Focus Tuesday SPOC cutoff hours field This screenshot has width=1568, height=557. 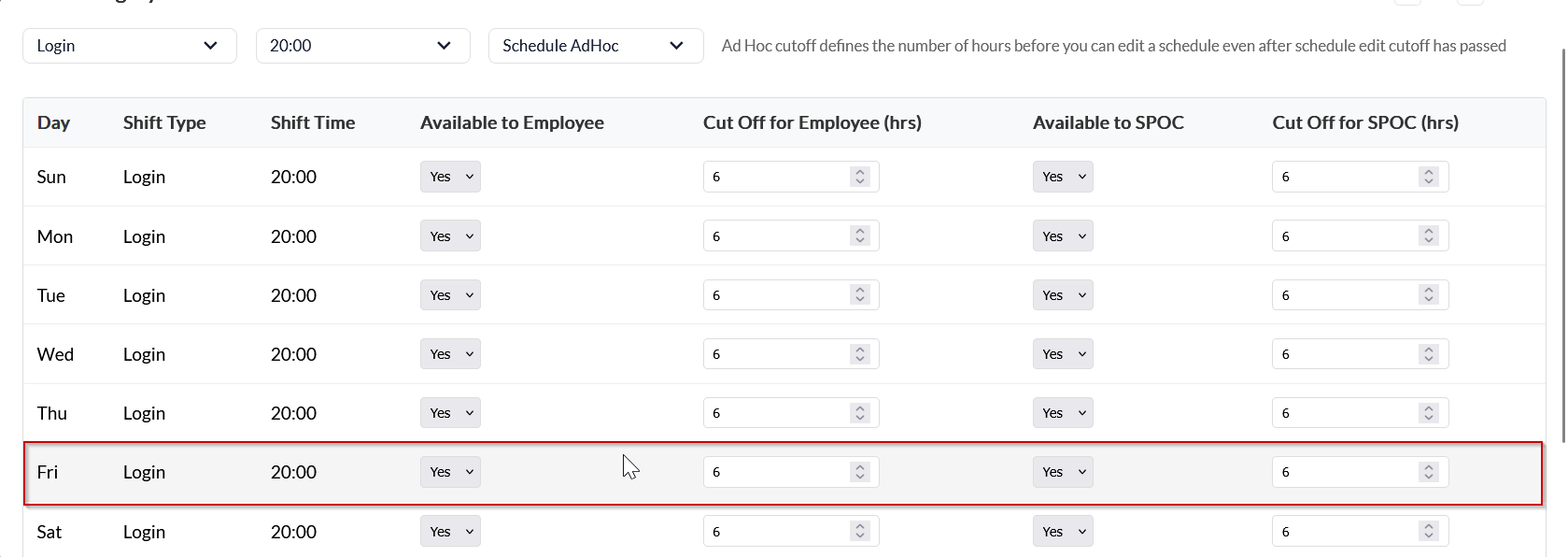coord(1345,295)
